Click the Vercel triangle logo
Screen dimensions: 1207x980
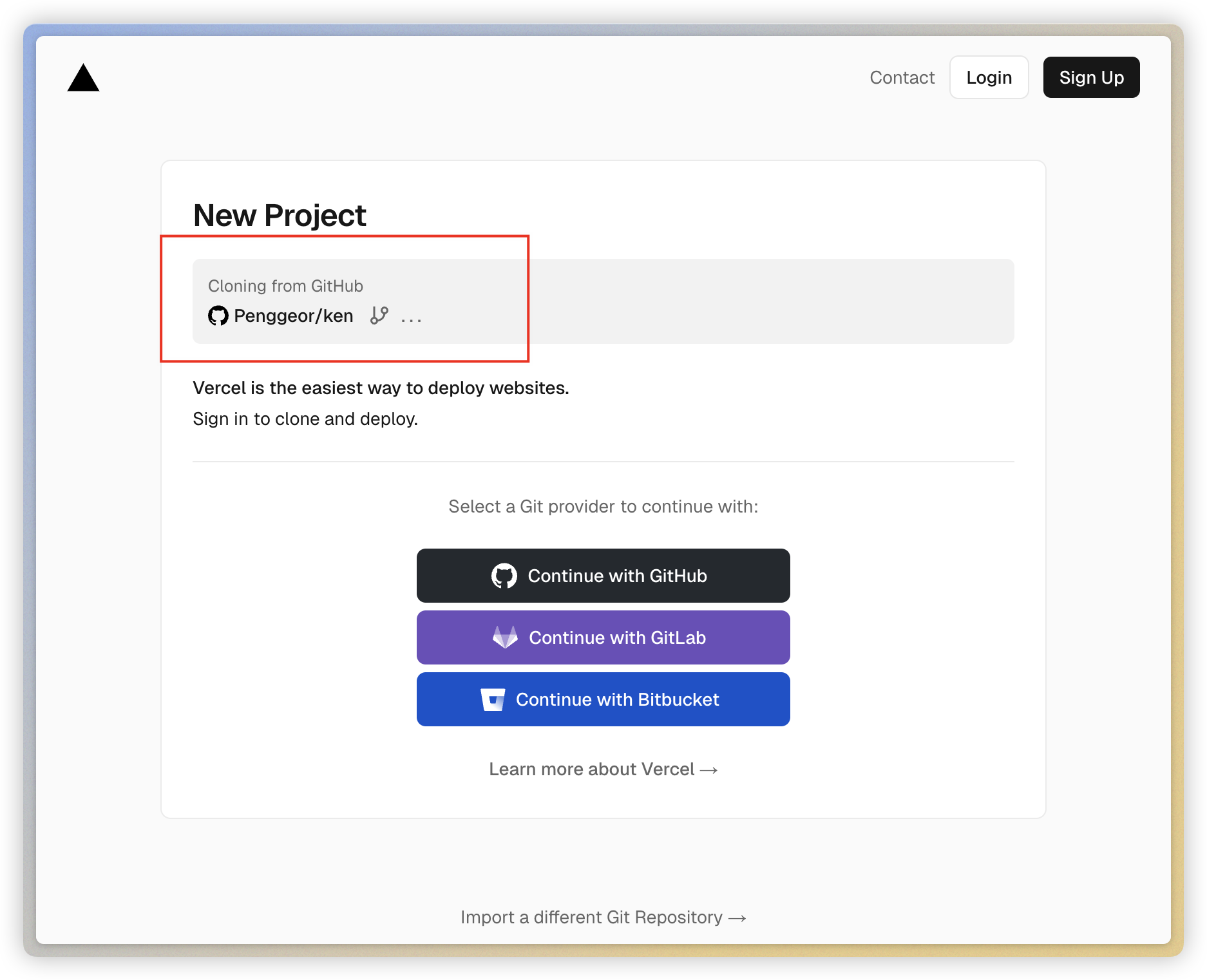(x=83, y=78)
